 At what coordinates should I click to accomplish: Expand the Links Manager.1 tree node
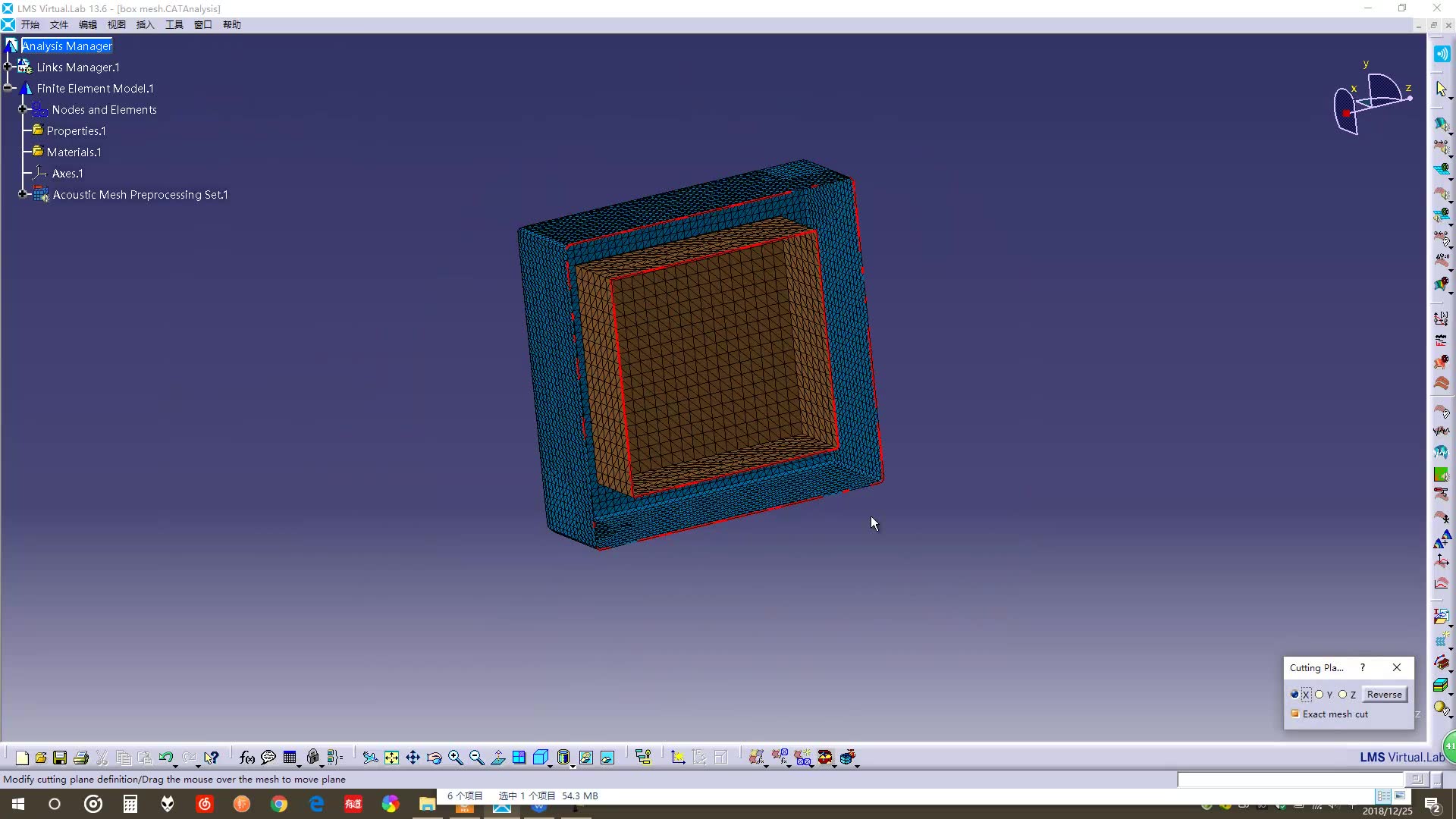point(9,67)
